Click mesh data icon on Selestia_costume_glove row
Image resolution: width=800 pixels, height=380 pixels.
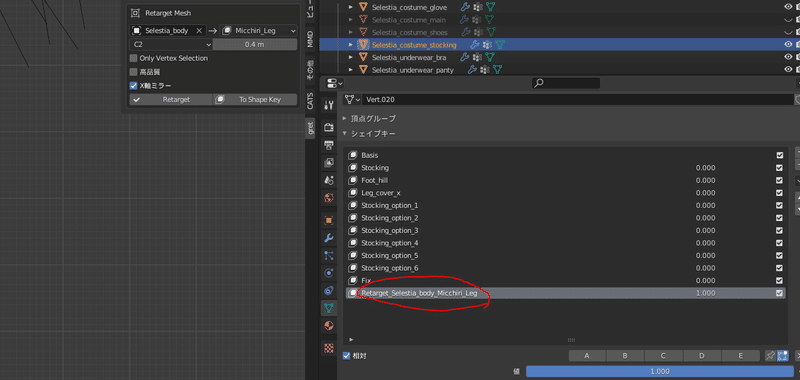(x=490, y=7)
